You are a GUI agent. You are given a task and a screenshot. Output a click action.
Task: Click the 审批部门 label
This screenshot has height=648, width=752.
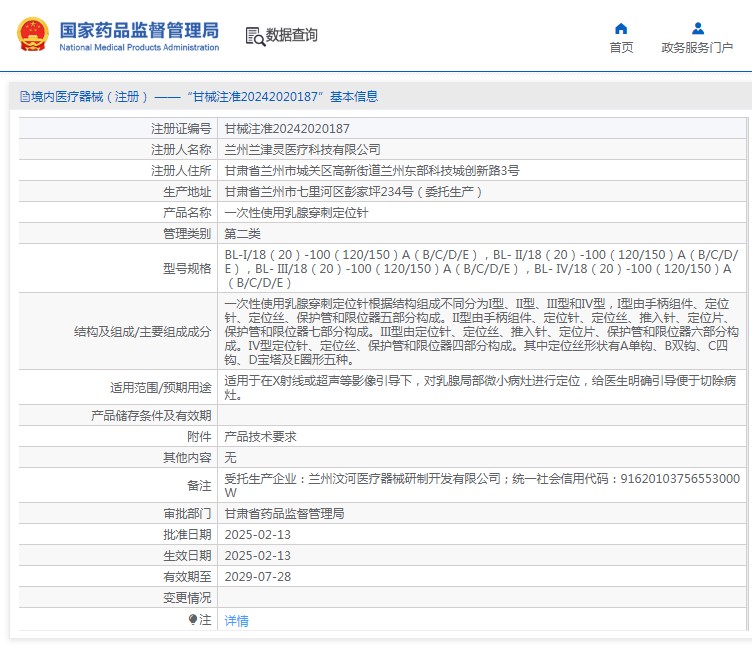pyautogui.click(x=187, y=514)
